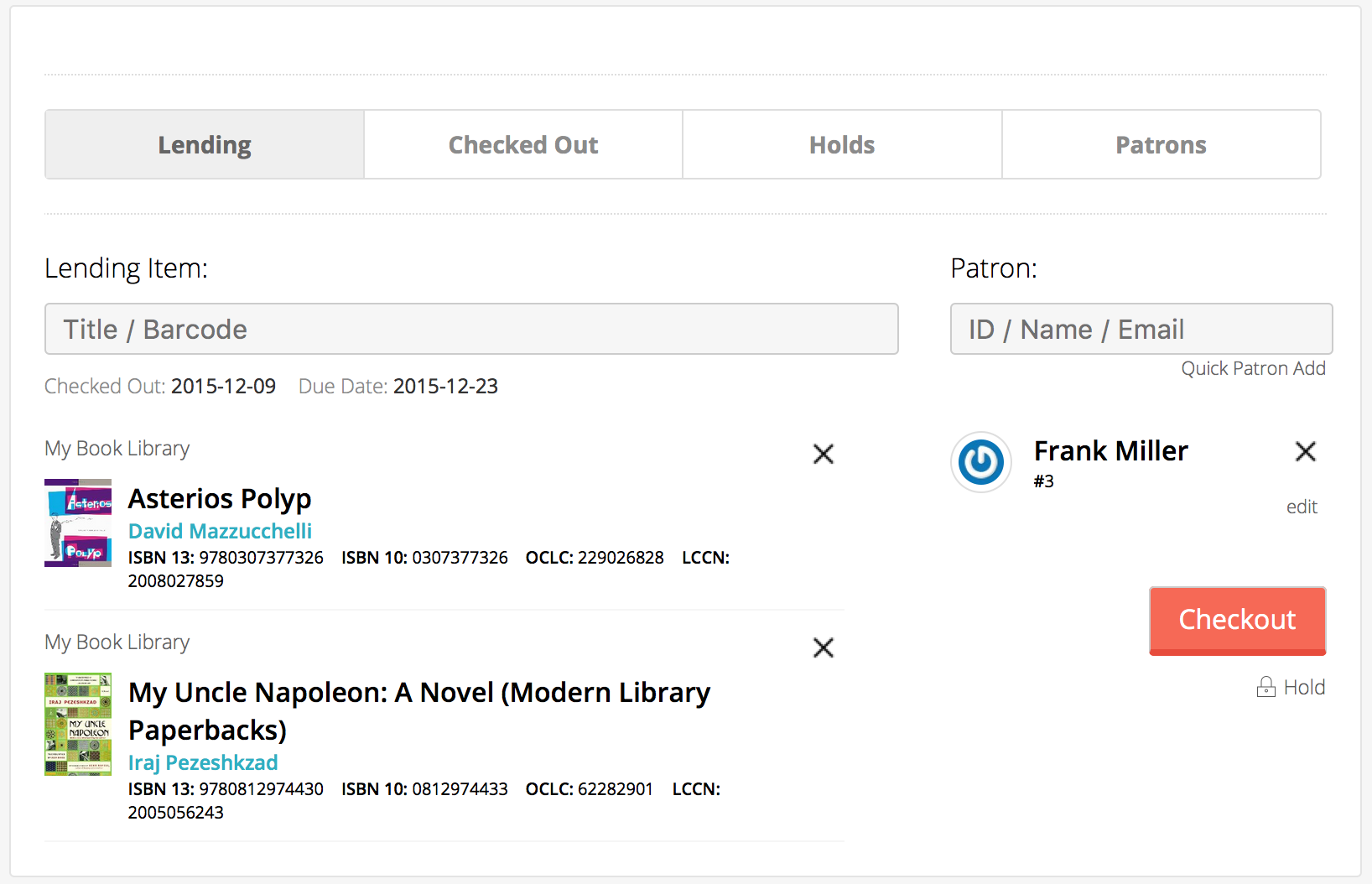This screenshot has height=884, width=1372.
Task: Click the Hold lock icon
Action: 1265,688
